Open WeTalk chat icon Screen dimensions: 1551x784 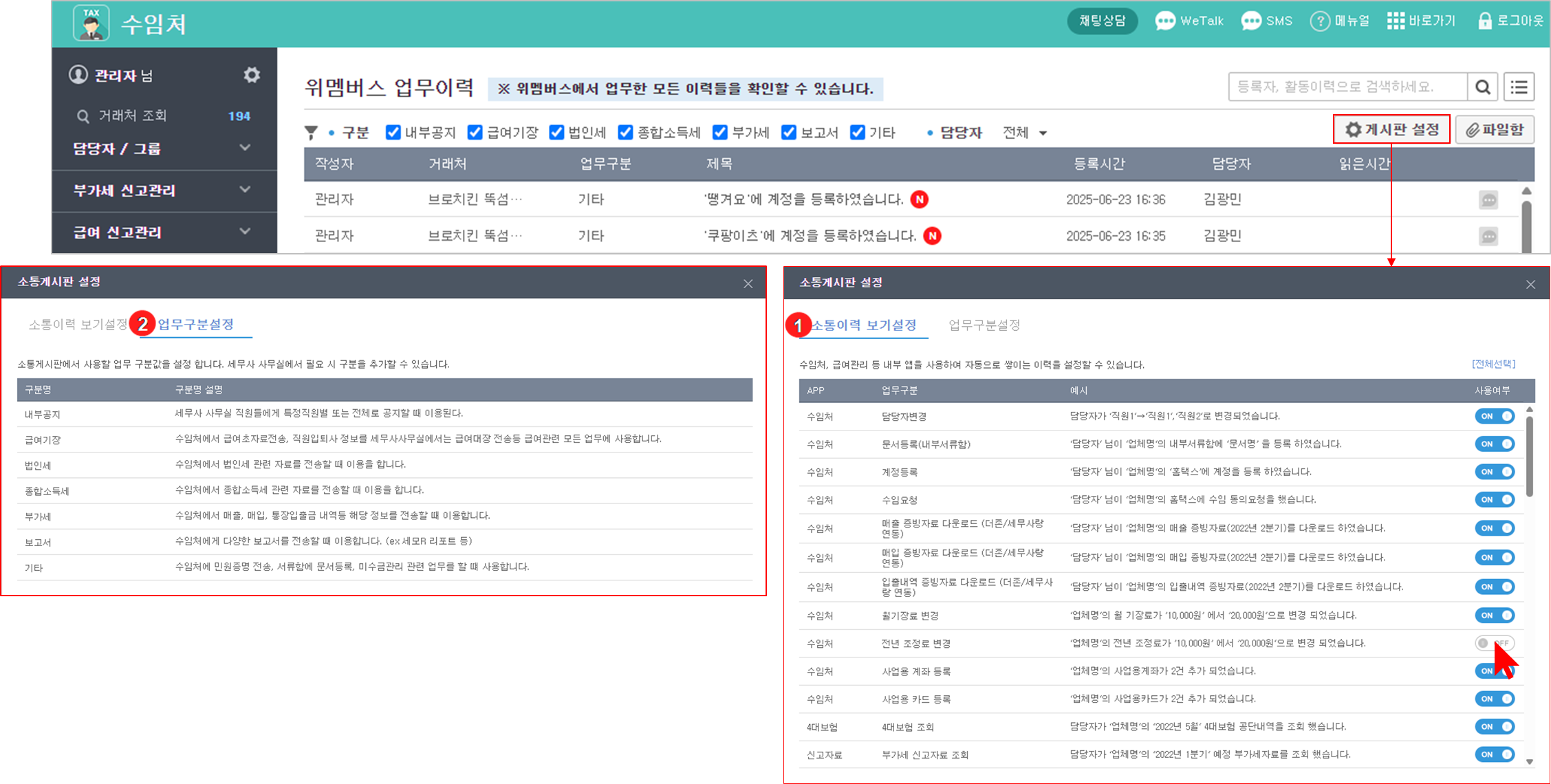(1165, 21)
